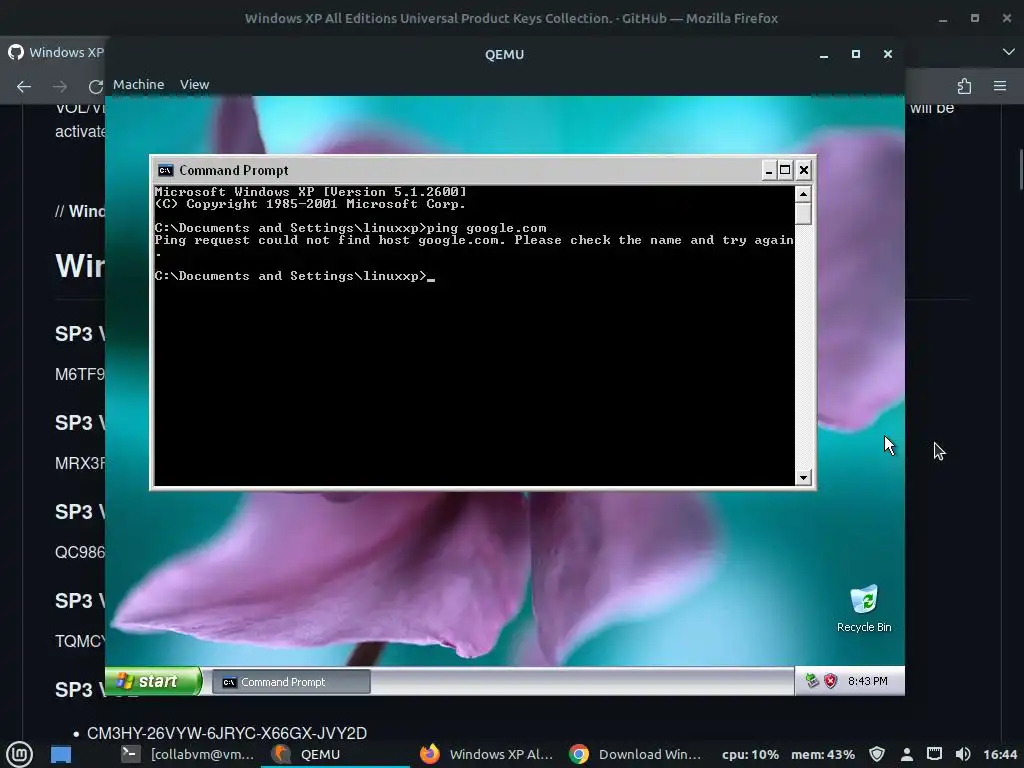Click the show desktop panel icon
The width and height of the screenshot is (1024, 768).
point(61,754)
